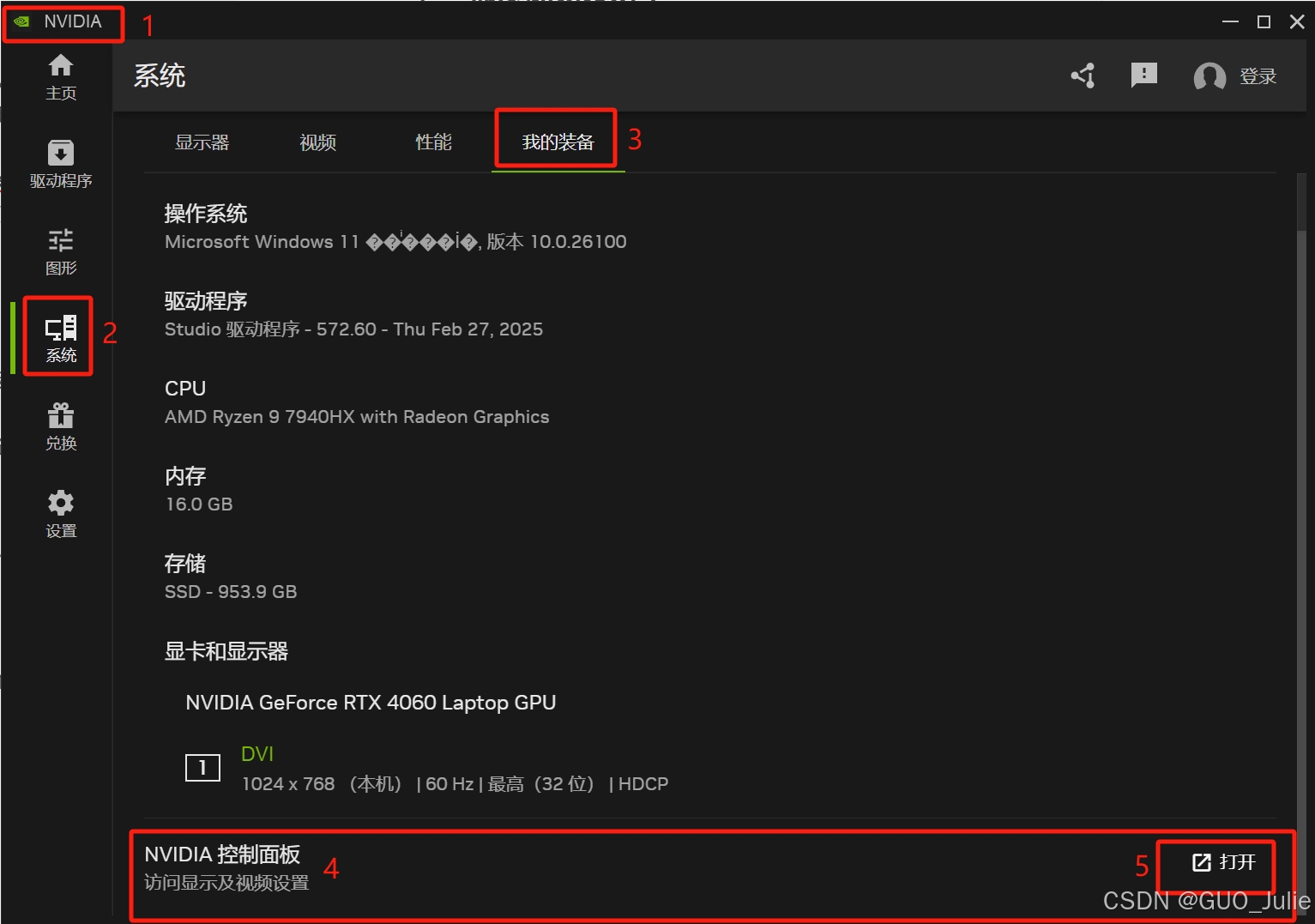Click the AMD Ryzen 9 7940HX text
This screenshot has width=1315, height=924.
coord(357,417)
